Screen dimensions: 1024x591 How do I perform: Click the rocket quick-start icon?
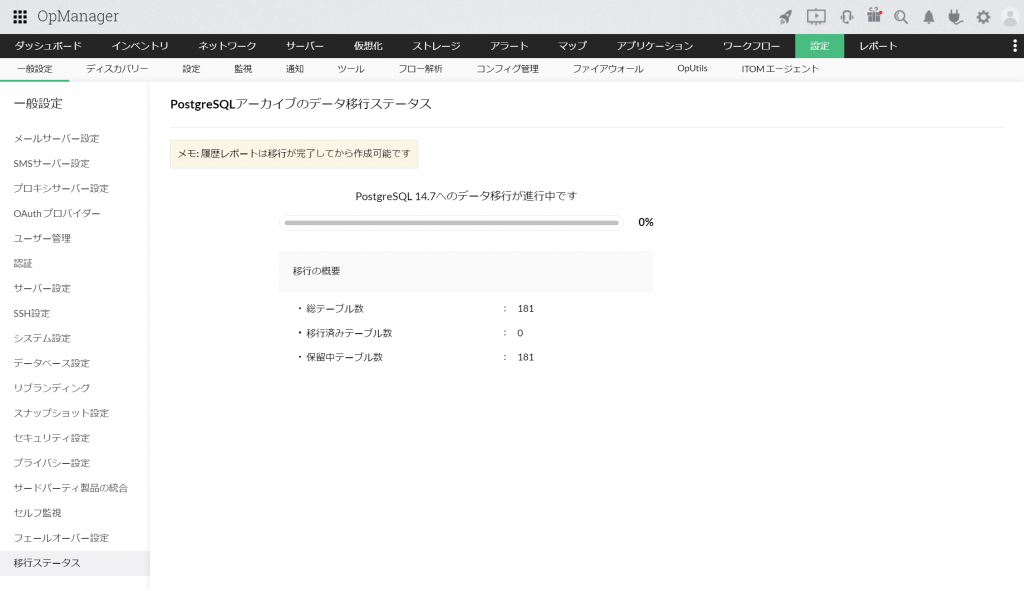pos(786,17)
